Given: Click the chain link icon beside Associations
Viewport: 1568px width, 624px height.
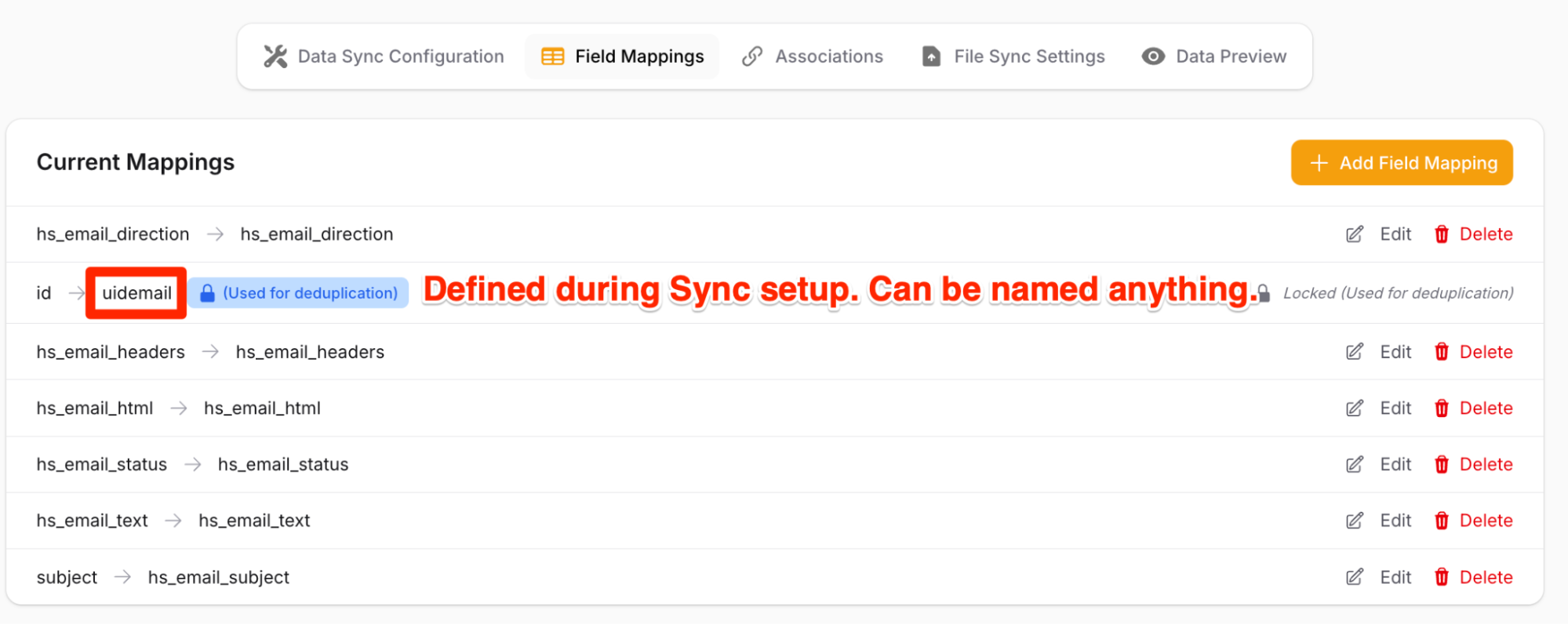Looking at the screenshot, I should [752, 56].
